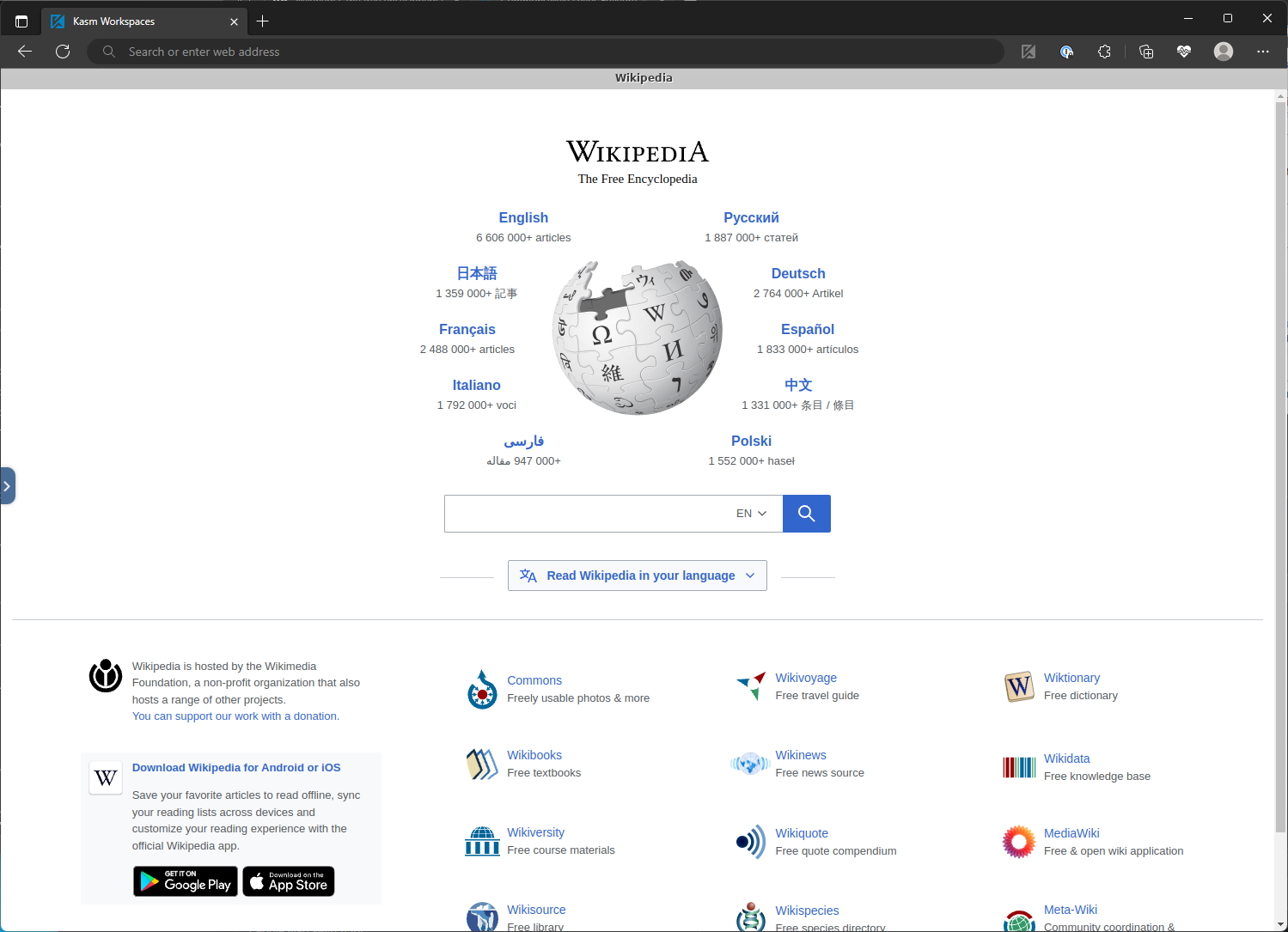1288x932 pixels.
Task: Open the English Wikipedia link
Action: 522,218
